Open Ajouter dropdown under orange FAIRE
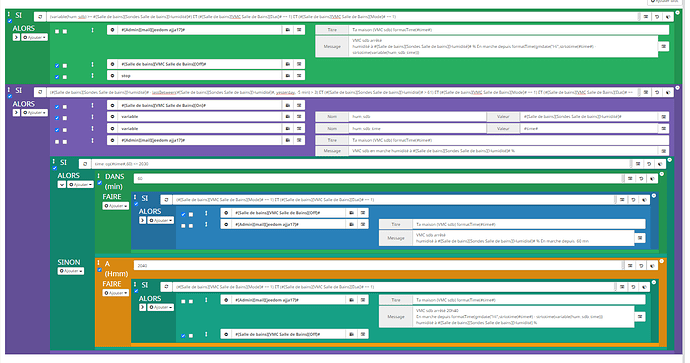Image resolution: width=690 pixels, height=363 pixels. (116, 293)
